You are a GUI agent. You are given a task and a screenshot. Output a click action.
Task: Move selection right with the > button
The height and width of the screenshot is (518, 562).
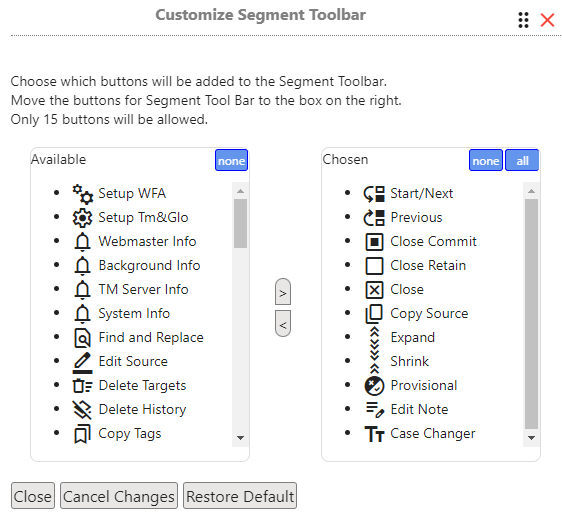click(283, 292)
